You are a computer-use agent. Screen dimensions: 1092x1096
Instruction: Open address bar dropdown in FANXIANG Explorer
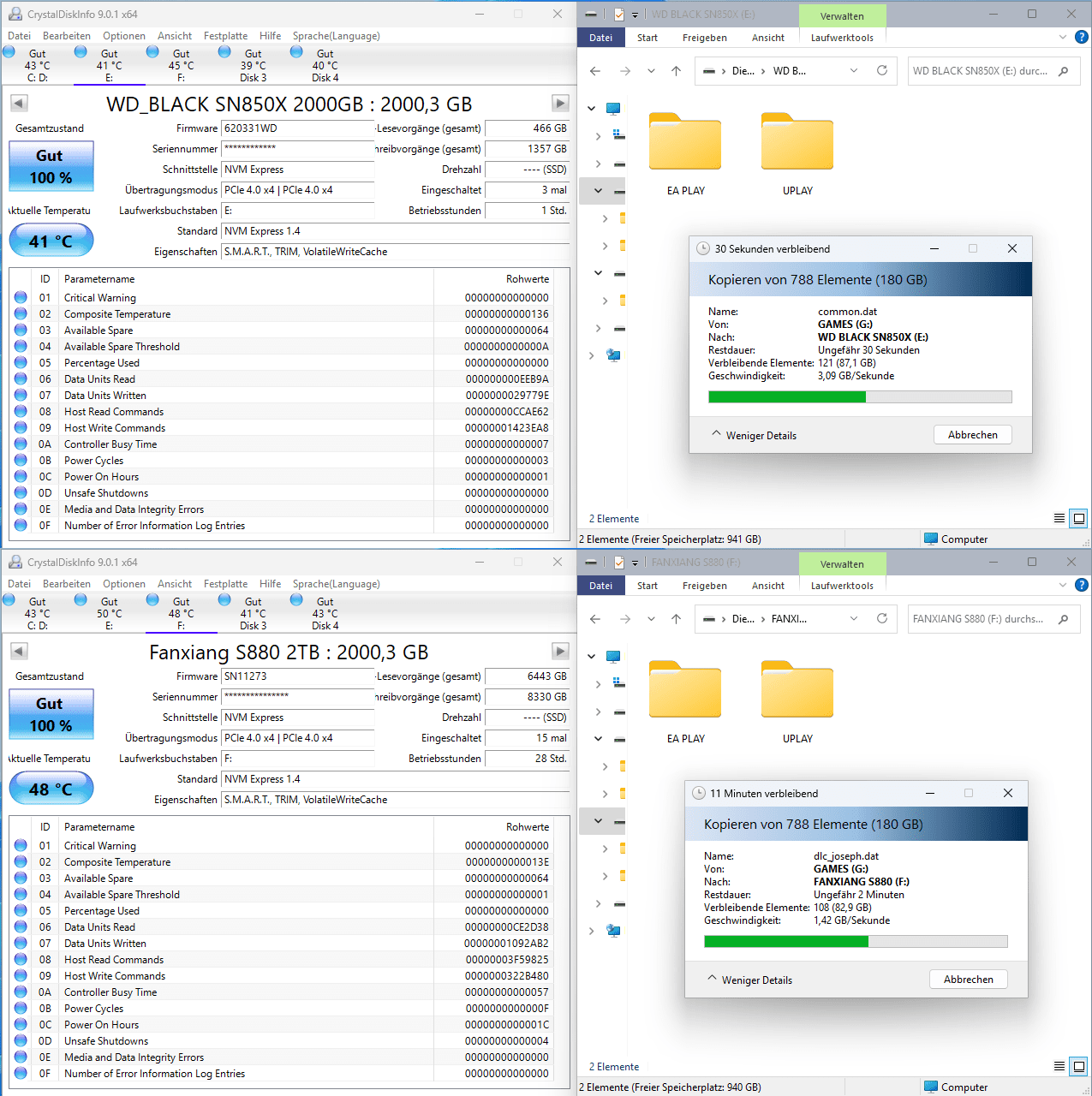[854, 619]
